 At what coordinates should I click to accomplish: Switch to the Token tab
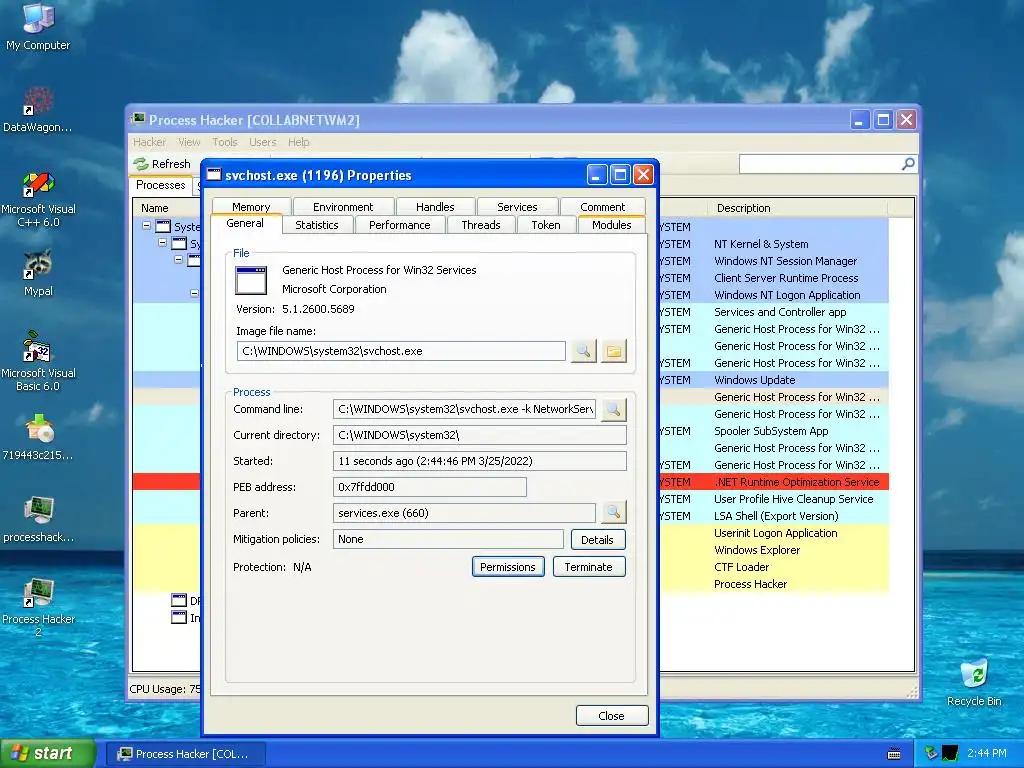tap(546, 225)
